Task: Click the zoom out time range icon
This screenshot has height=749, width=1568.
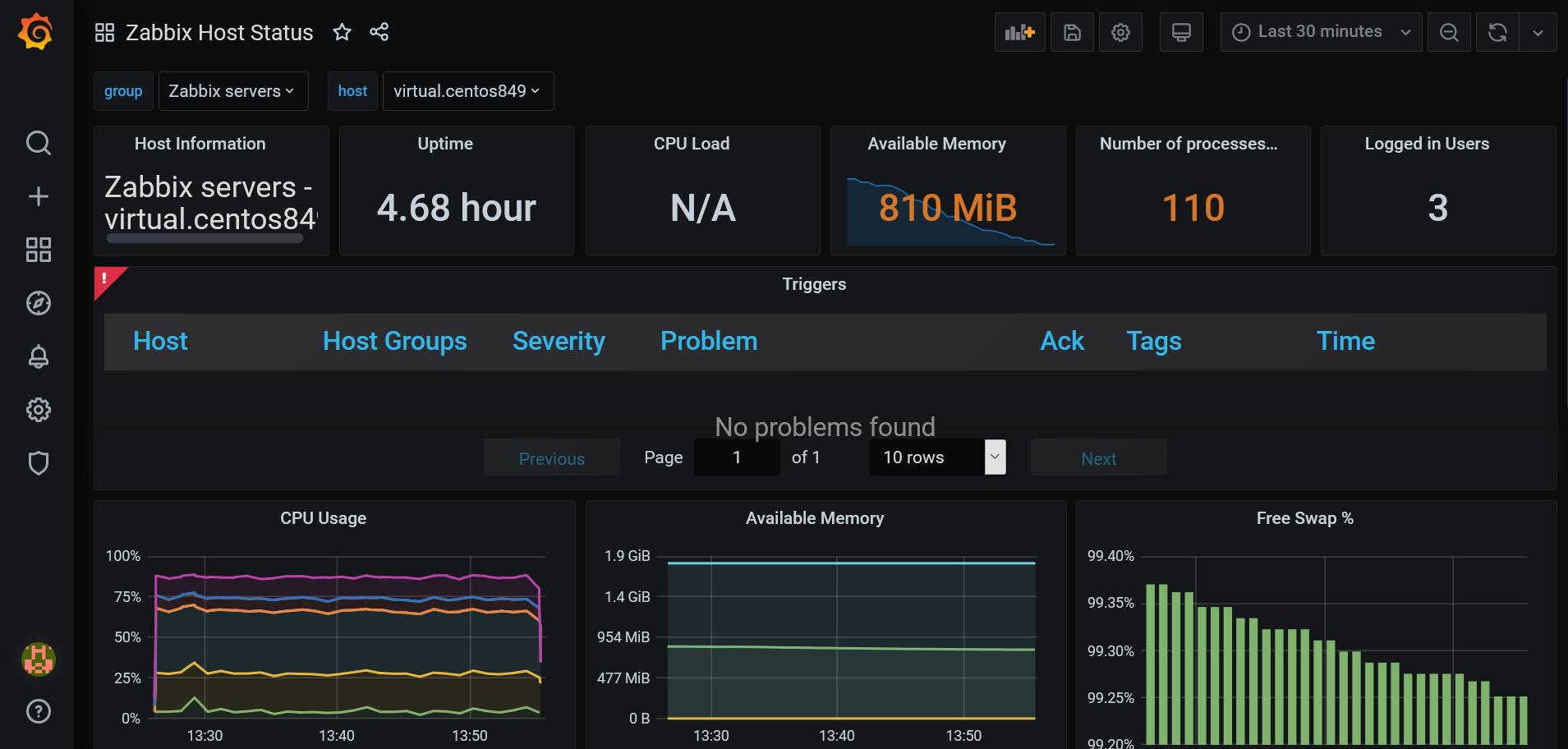Action: pos(1448,31)
